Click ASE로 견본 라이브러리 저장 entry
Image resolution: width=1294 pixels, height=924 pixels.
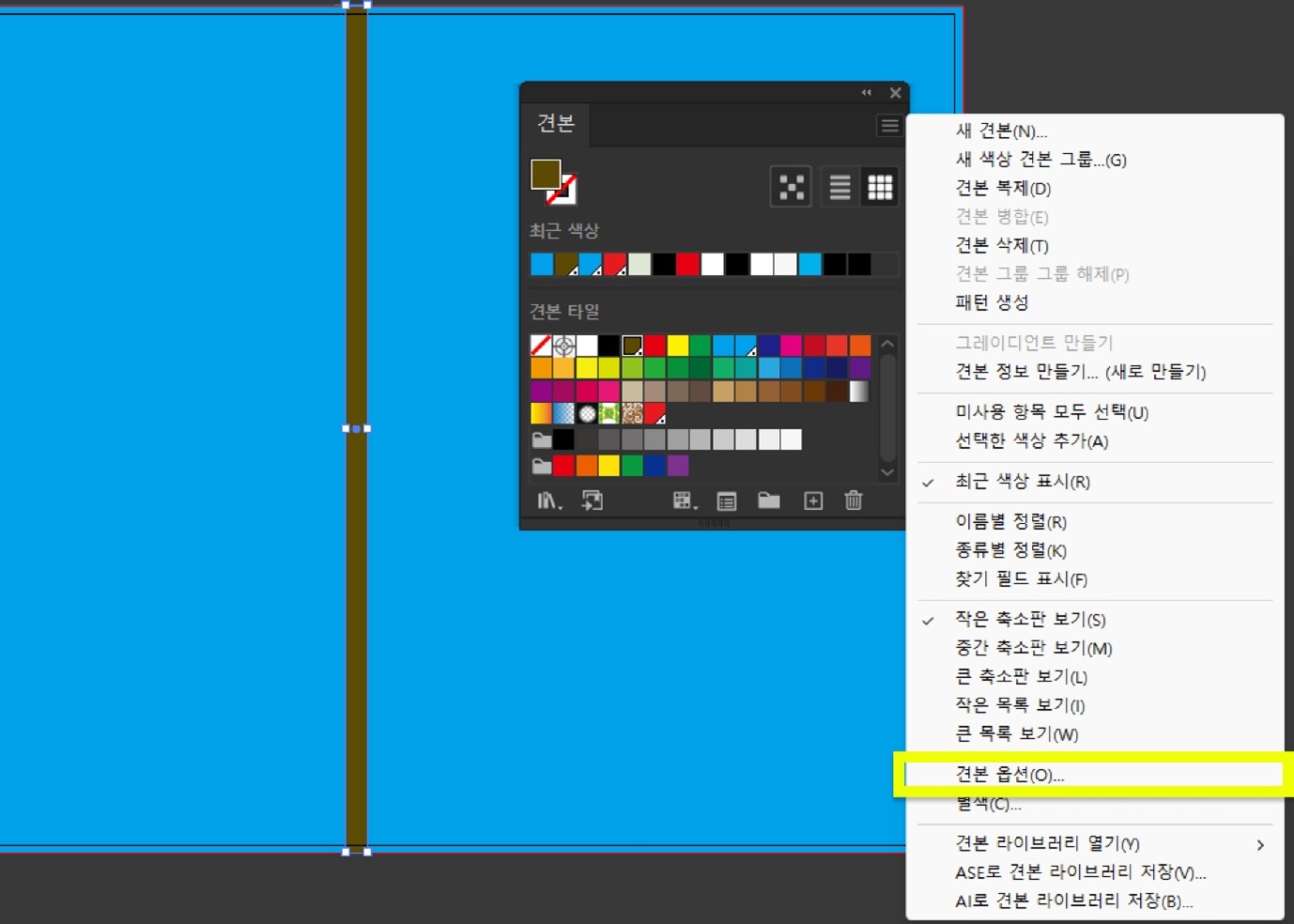coord(1080,872)
